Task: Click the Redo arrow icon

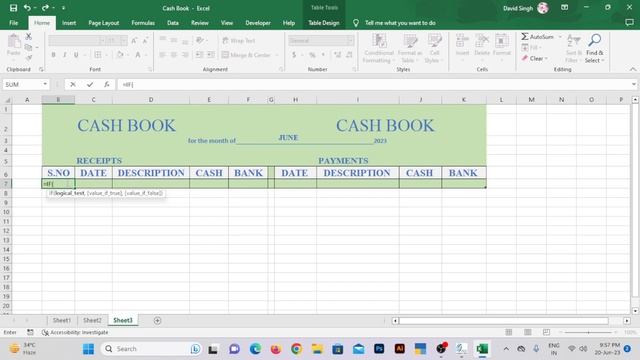Action: click(x=45, y=8)
